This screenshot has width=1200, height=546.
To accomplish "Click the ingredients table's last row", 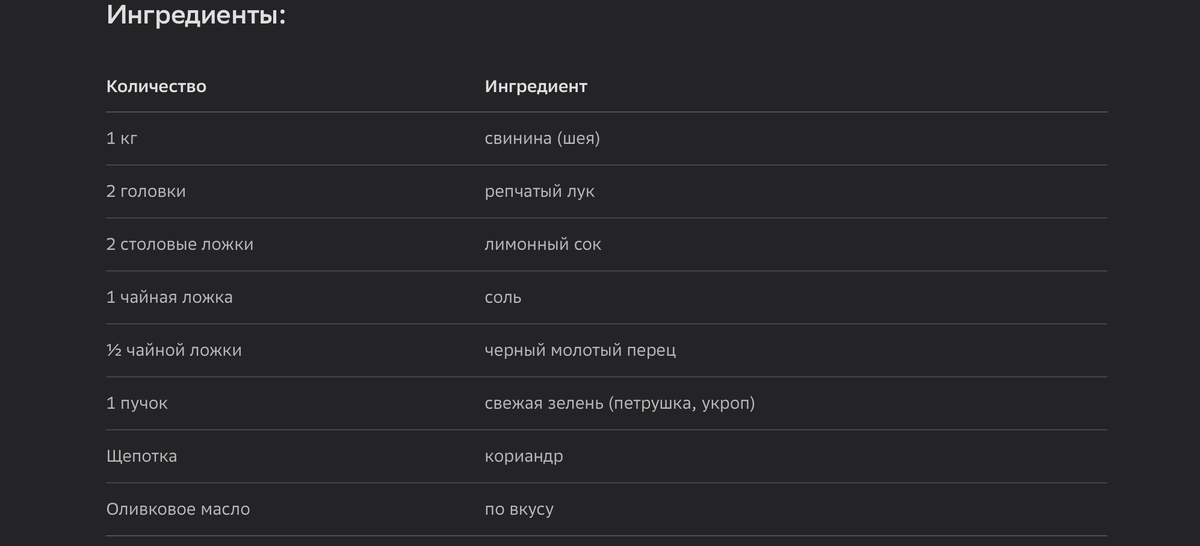I will click(606, 510).
